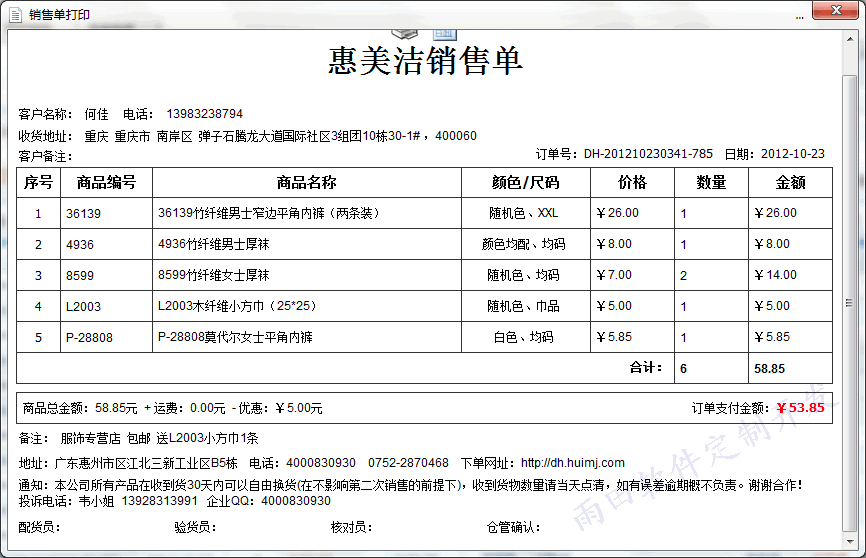Click the 颜色/尺码 column header

pyautogui.click(x=526, y=182)
